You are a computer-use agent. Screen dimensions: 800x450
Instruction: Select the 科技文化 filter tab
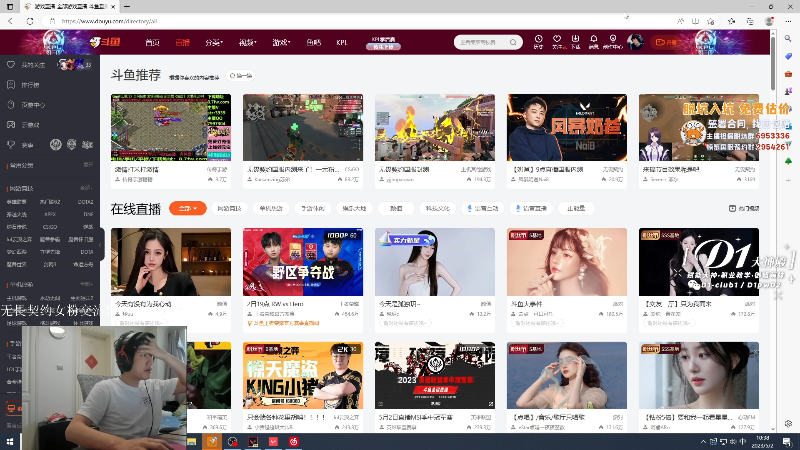[438, 208]
